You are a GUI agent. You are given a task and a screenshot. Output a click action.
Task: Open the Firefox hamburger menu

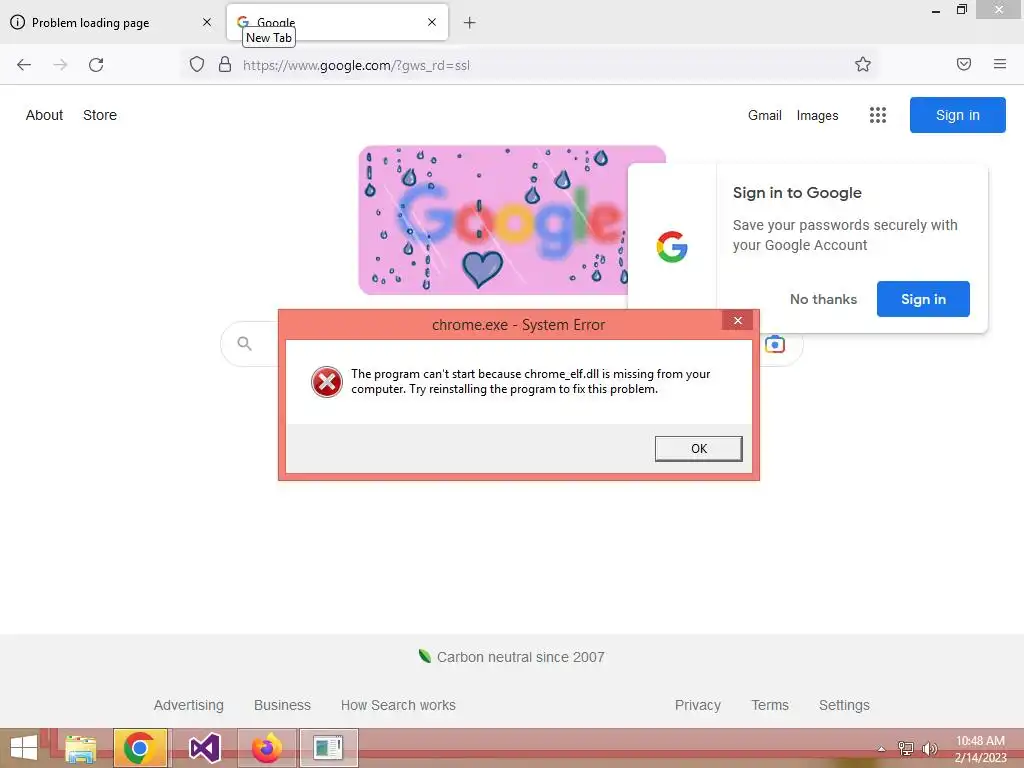[x=999, y=64]
